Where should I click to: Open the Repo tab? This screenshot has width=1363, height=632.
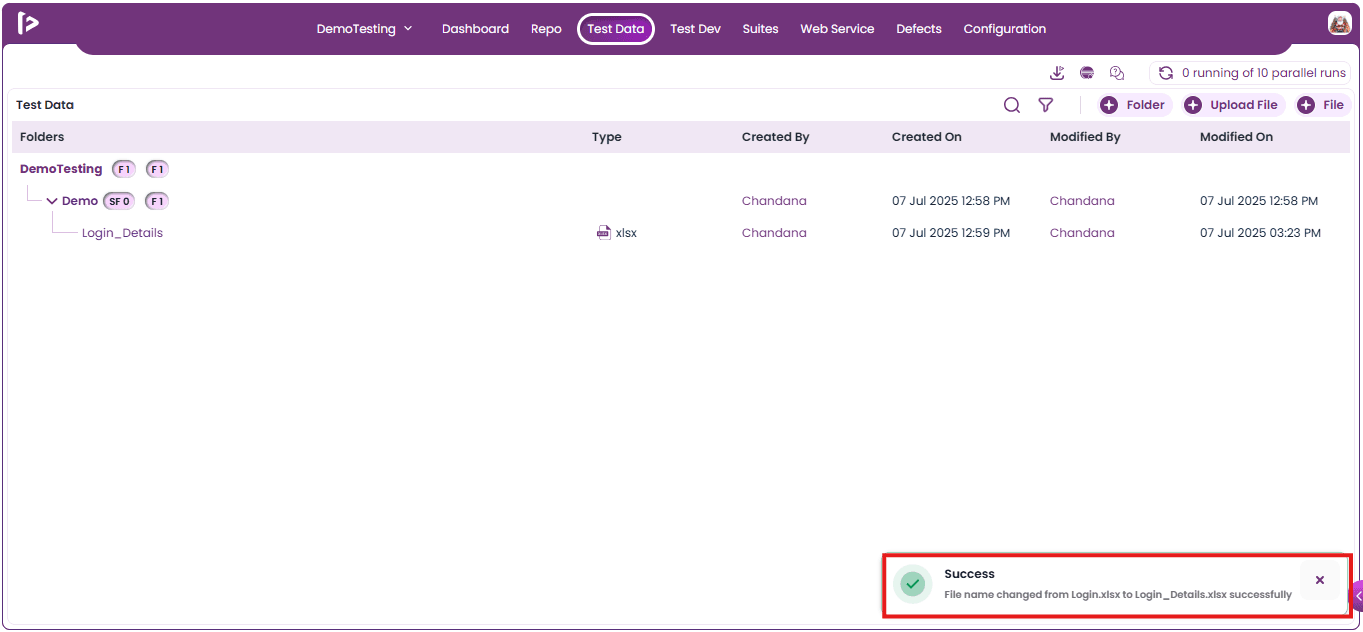coord(546,29)
